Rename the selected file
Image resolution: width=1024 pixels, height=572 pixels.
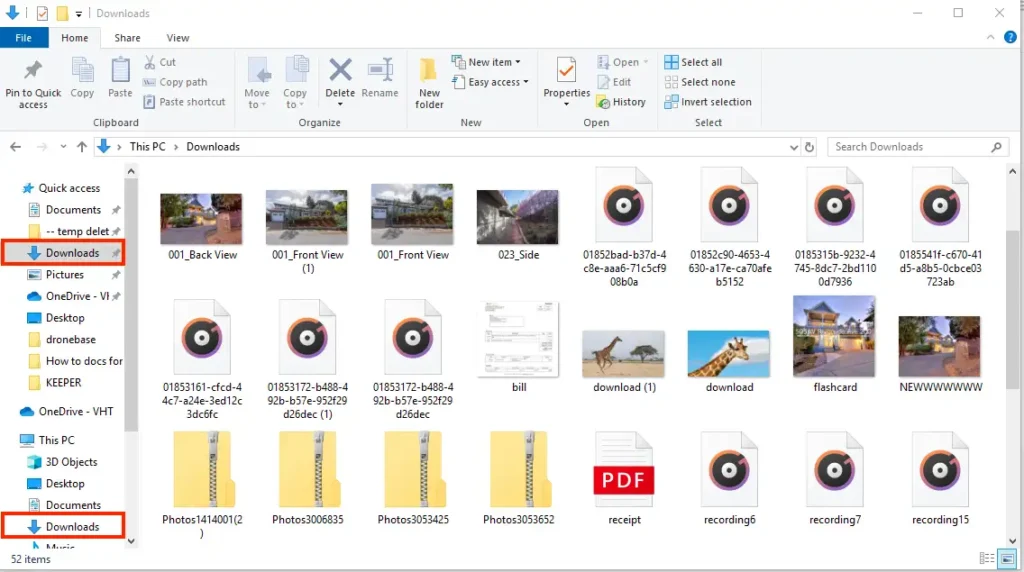click(380, 78)
